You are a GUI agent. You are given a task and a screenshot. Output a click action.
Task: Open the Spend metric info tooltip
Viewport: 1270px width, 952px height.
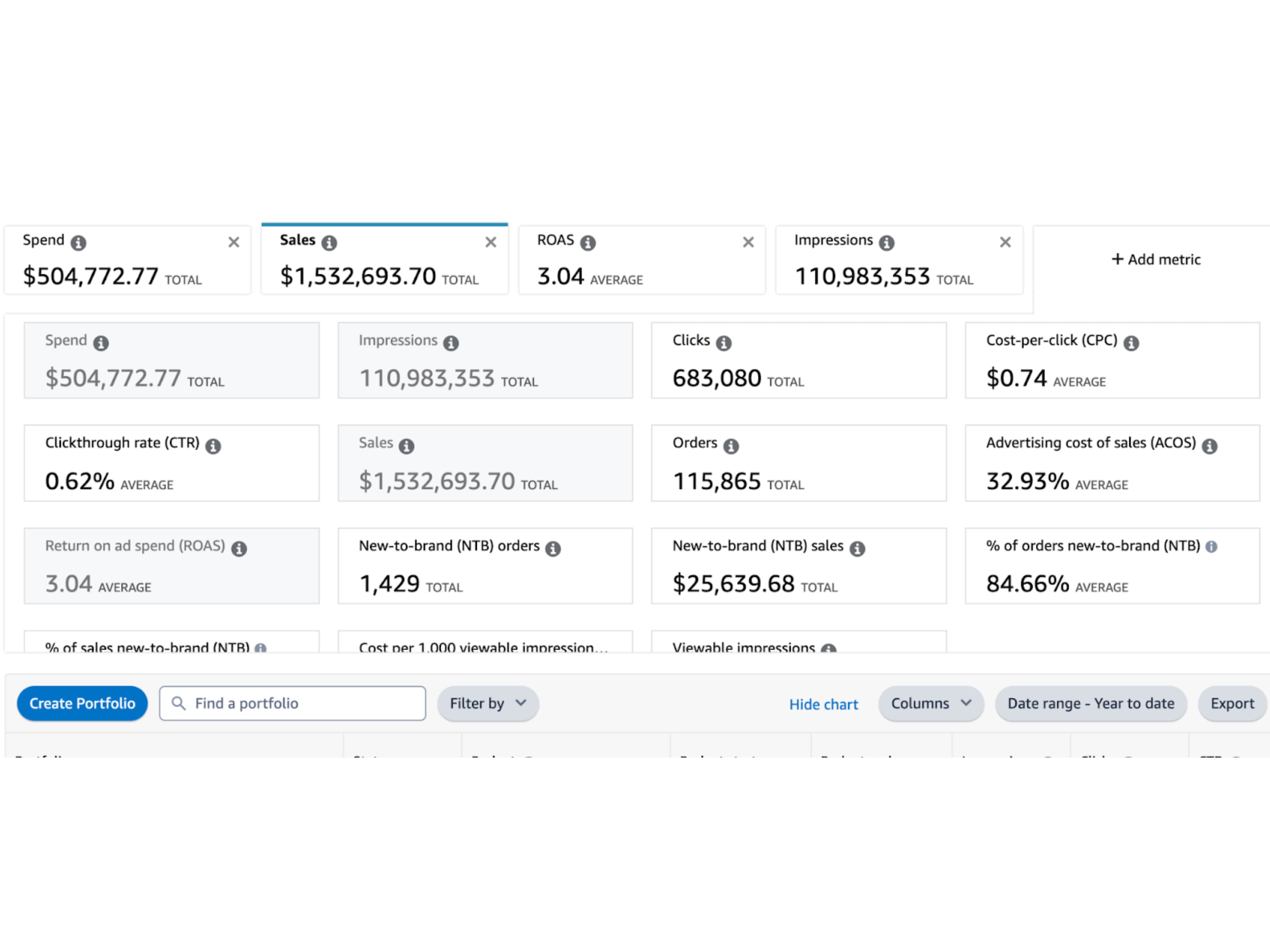[79, 241]
